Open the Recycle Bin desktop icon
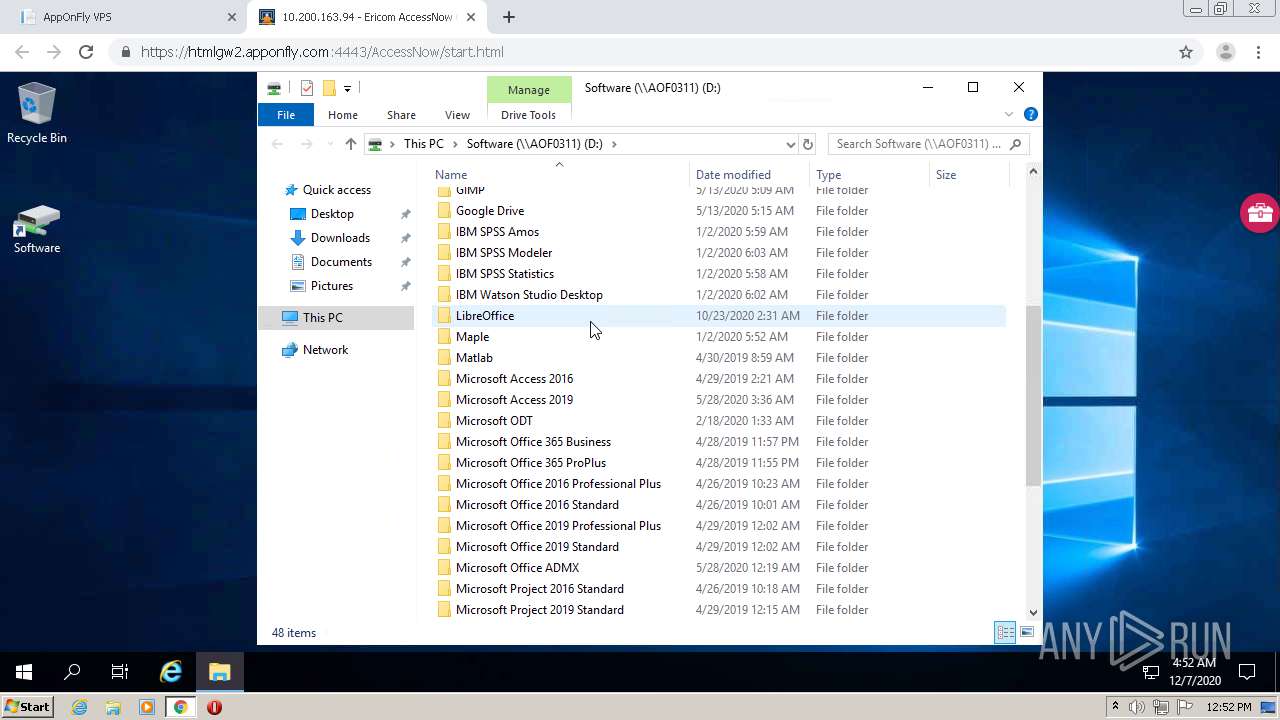 pyautogui.click(x=37, y=113)
